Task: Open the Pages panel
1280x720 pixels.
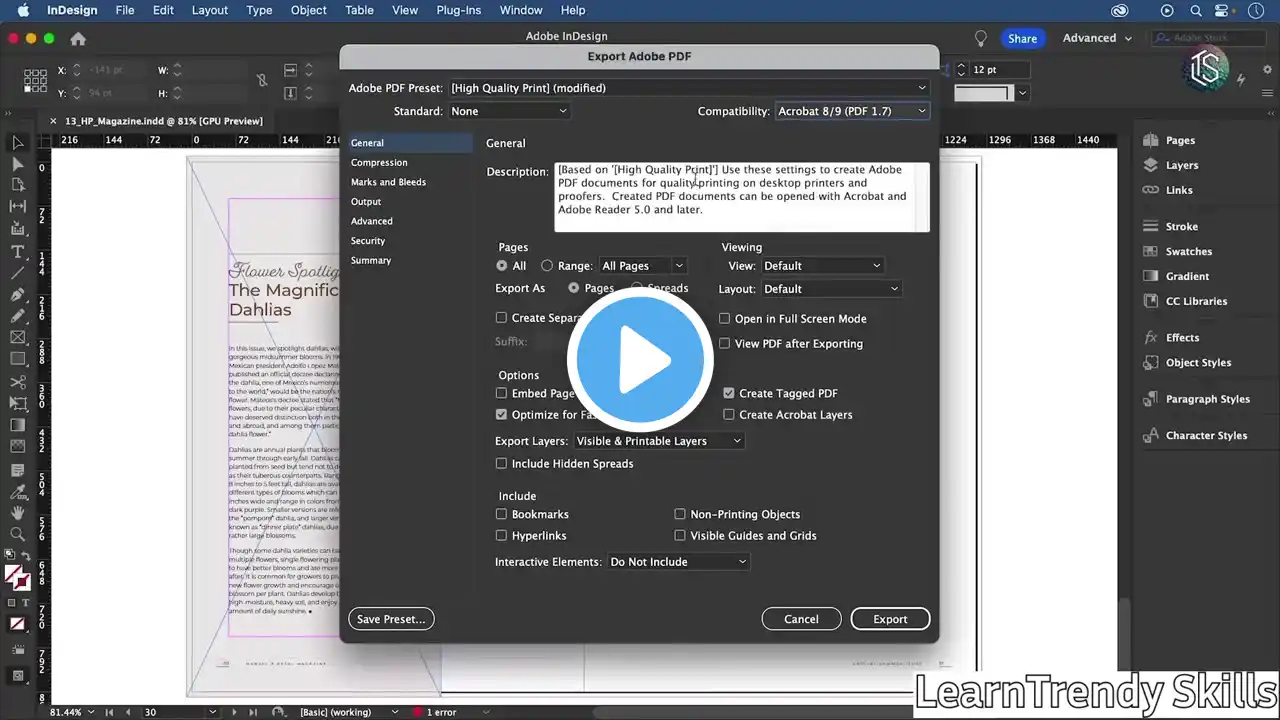Action: click(1168, 141)
